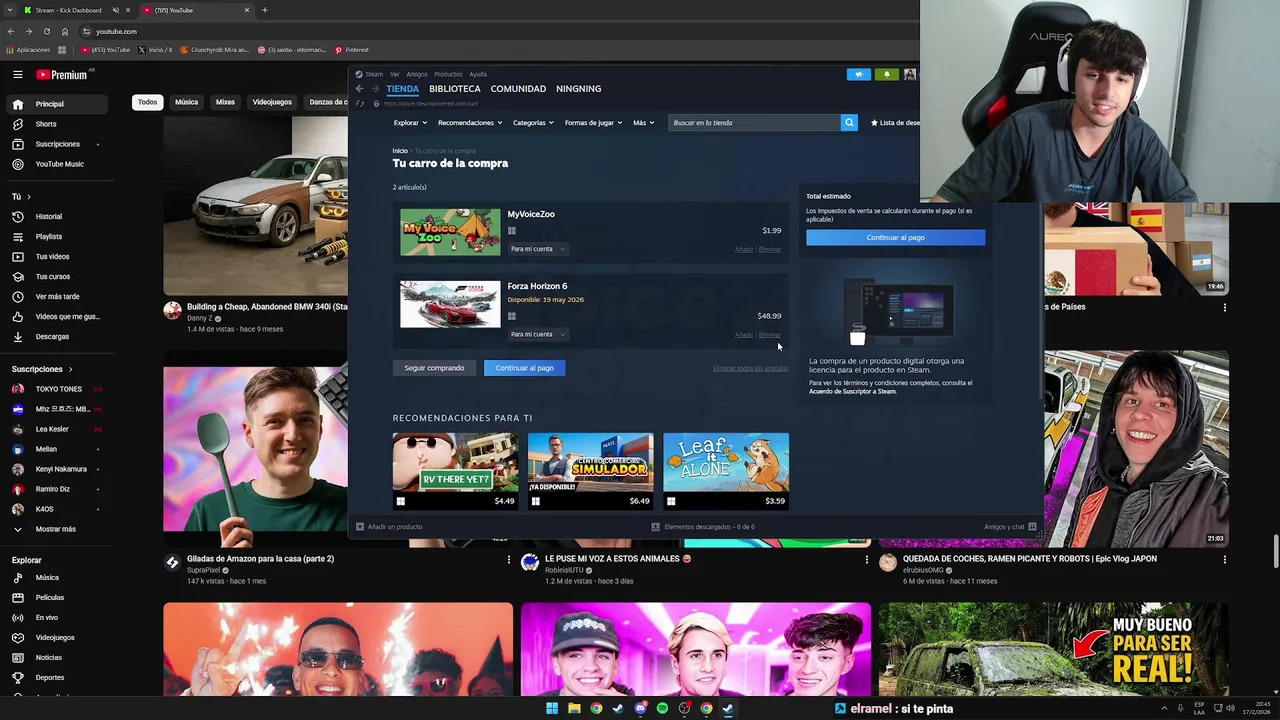Go forward with Steam's forward arrow

coord(375,89)
